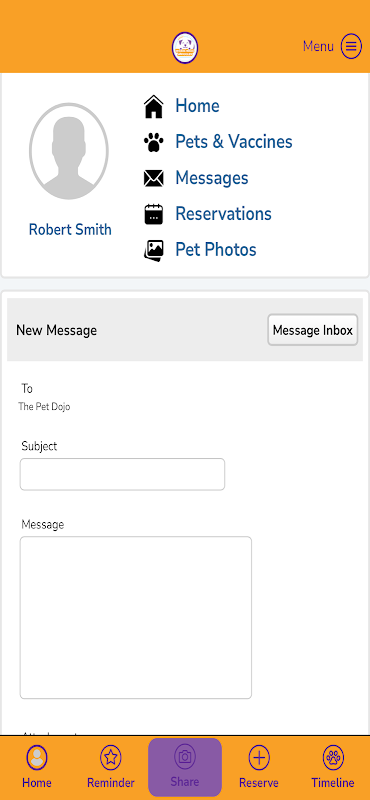Image resolution: width=370 pixels, height=800 pixels.
Task: Click the house icon beside Home
Action: (154, 107)
